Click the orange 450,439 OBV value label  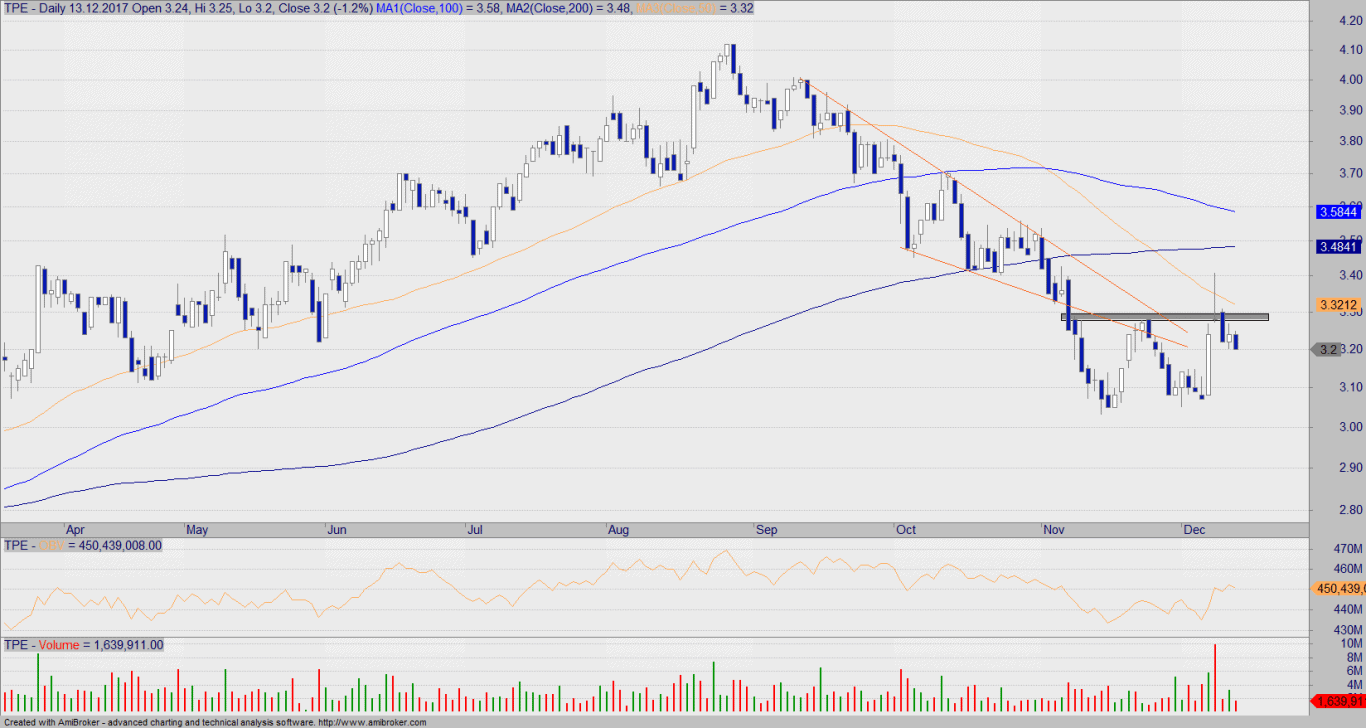click(x=1340, y=588)
